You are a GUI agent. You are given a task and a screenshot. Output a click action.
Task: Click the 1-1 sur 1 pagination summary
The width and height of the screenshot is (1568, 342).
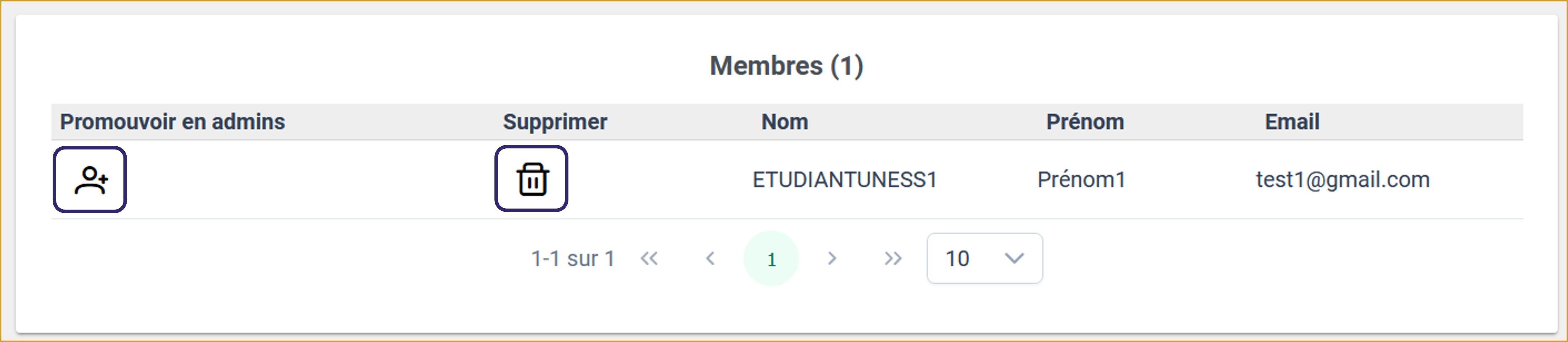(572, 259)
